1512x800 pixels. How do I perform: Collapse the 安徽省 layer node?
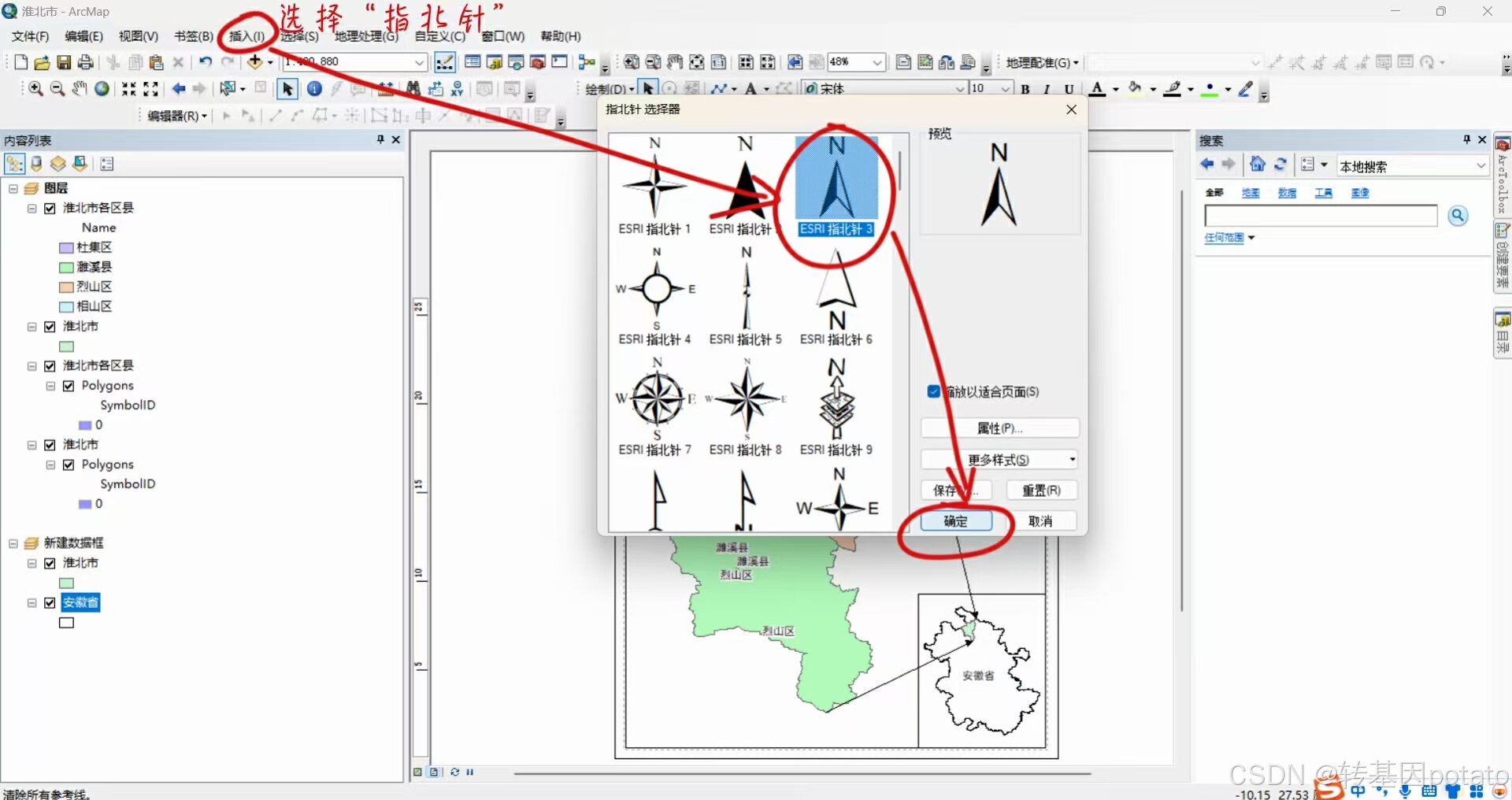(31, 603)
